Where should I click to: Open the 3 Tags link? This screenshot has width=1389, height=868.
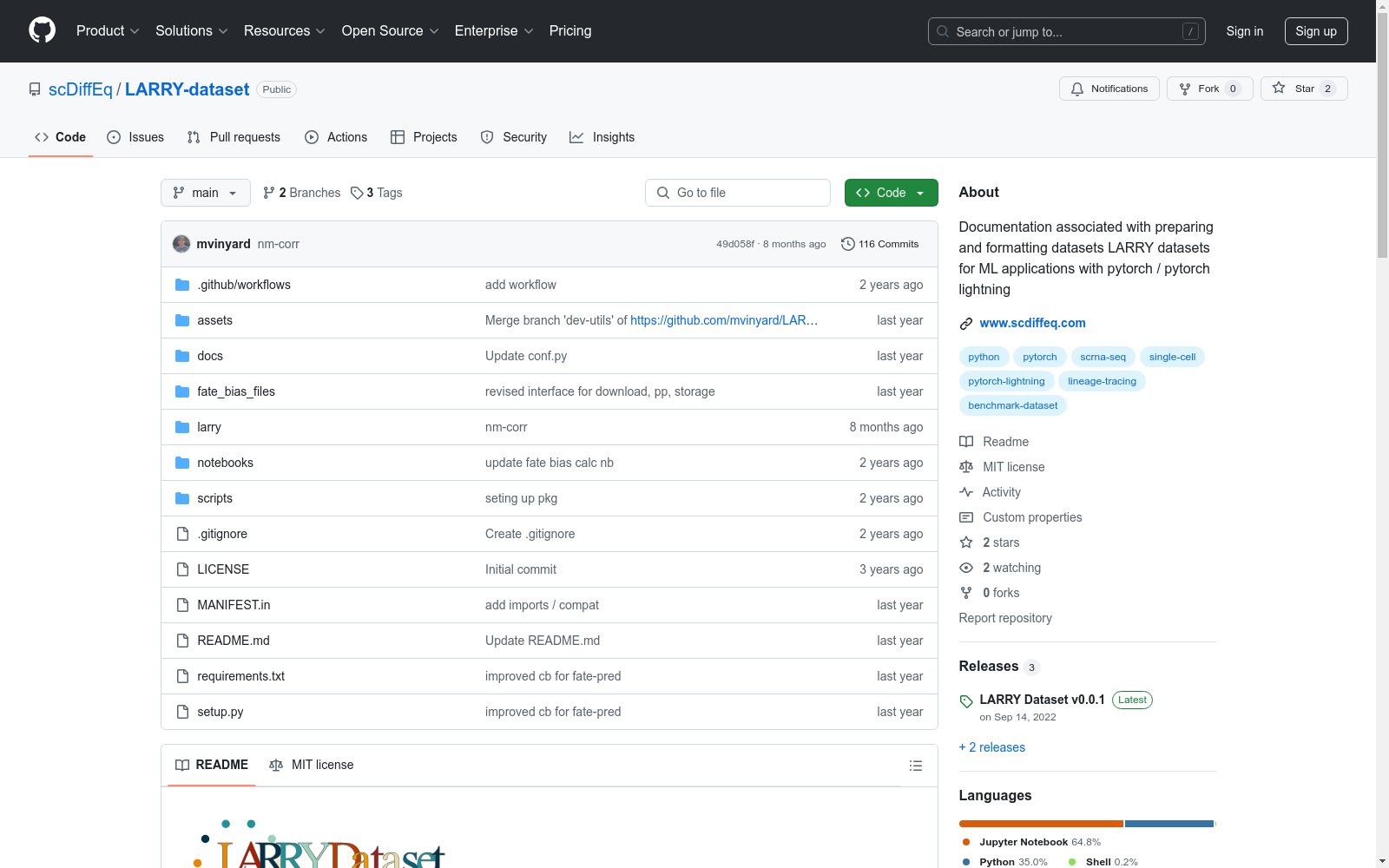point(377,193)
